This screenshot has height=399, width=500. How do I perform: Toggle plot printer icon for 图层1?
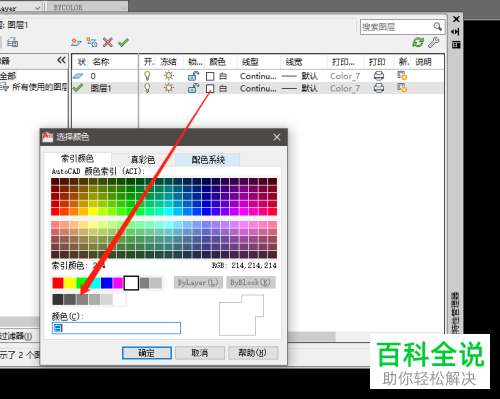(x=379, y=88)
